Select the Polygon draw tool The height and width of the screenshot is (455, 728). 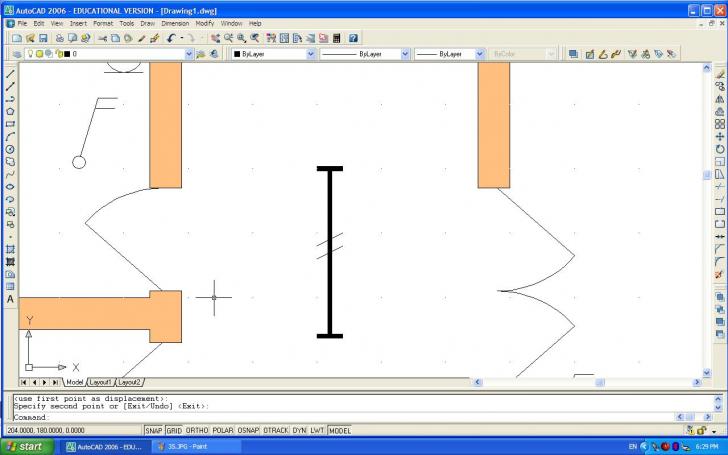click(x=10, y=111)
